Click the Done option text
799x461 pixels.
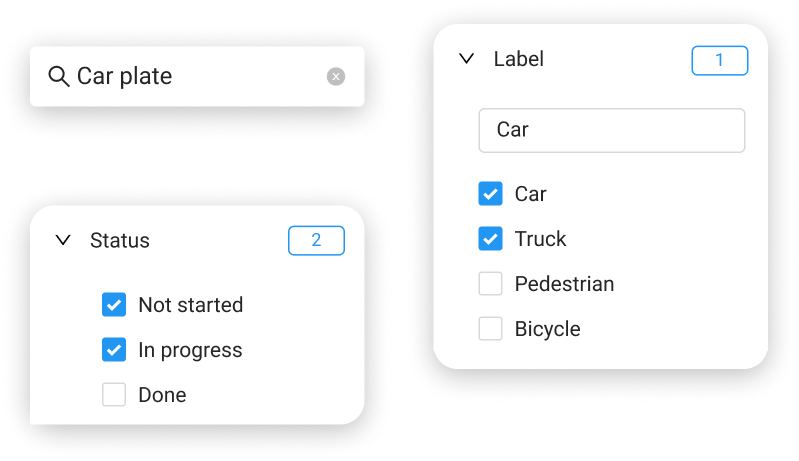(x=162, y=395)
